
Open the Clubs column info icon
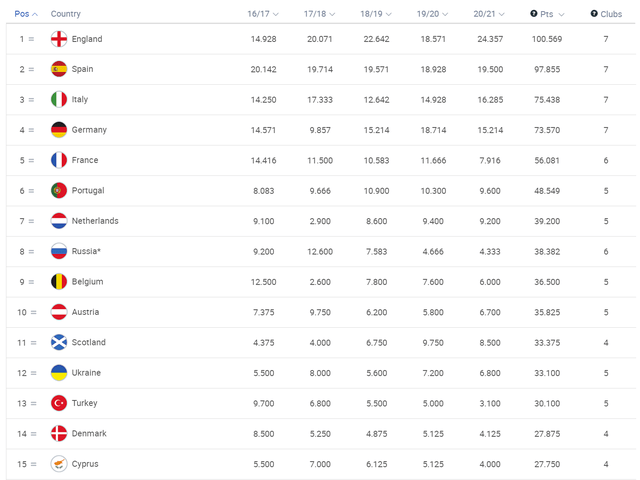[594, 13]
